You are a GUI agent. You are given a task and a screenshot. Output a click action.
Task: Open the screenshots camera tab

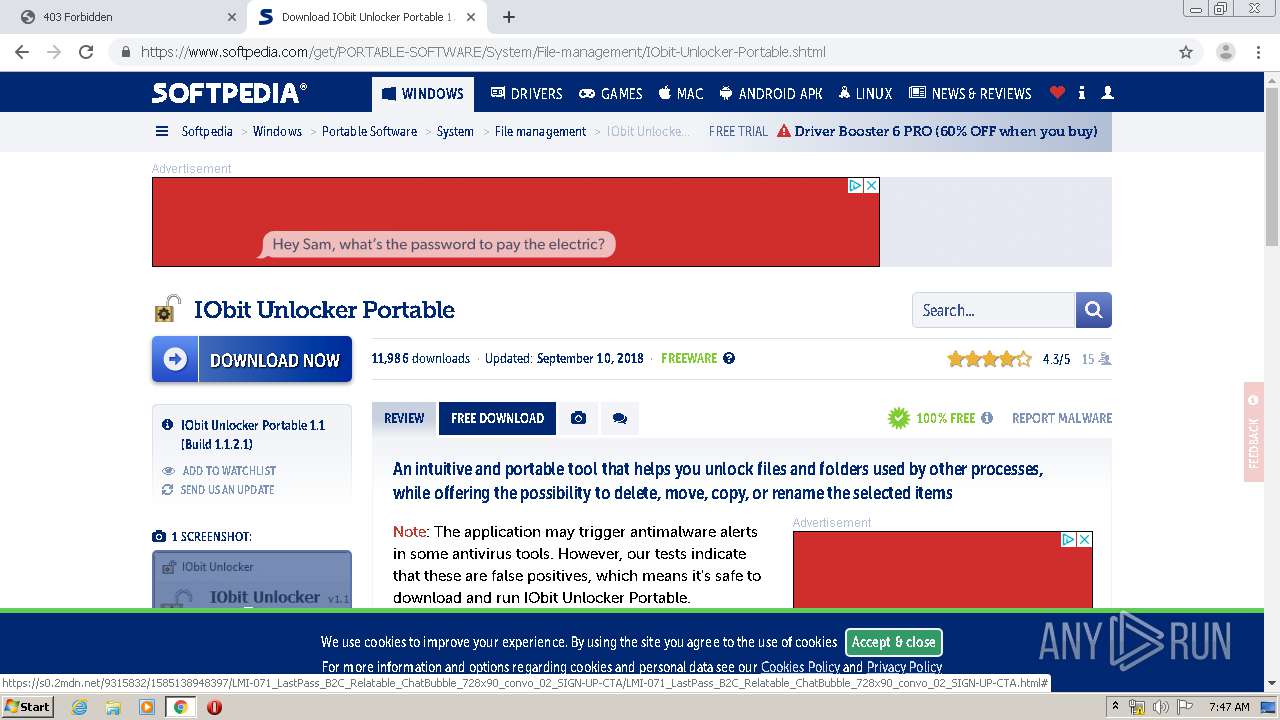[578, 418]
